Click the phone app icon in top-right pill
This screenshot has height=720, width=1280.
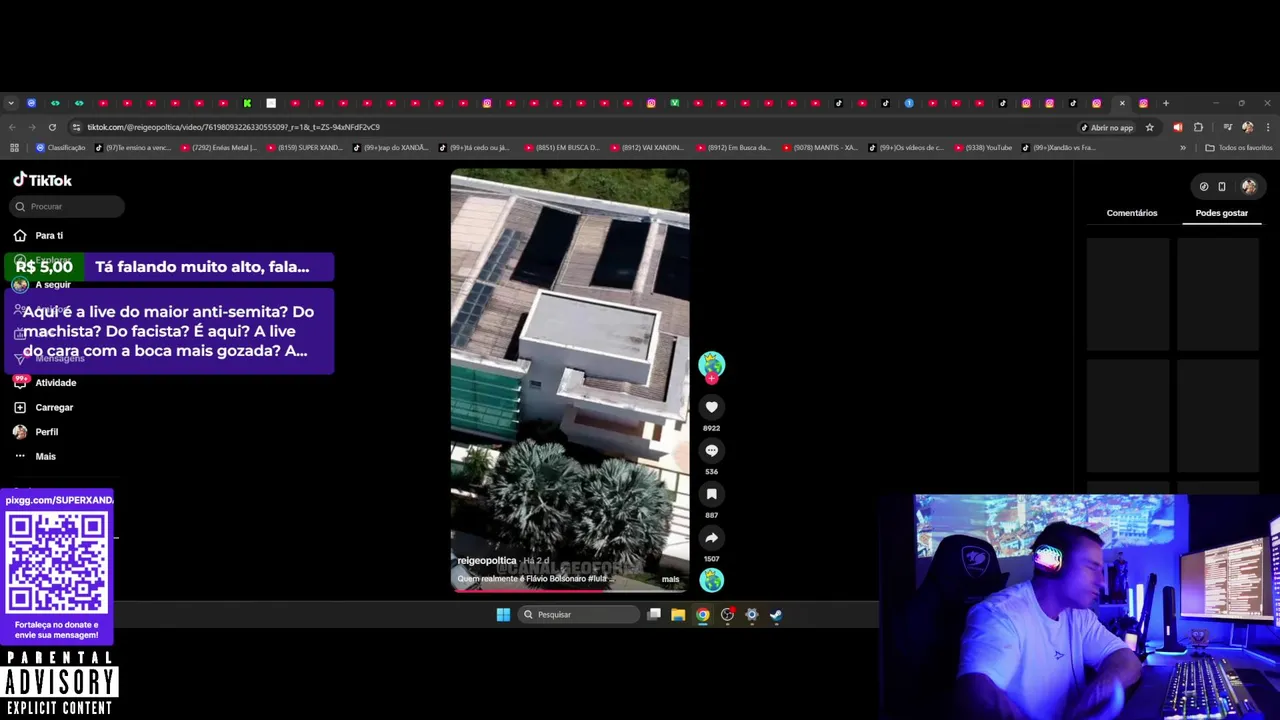[1221, 186]
